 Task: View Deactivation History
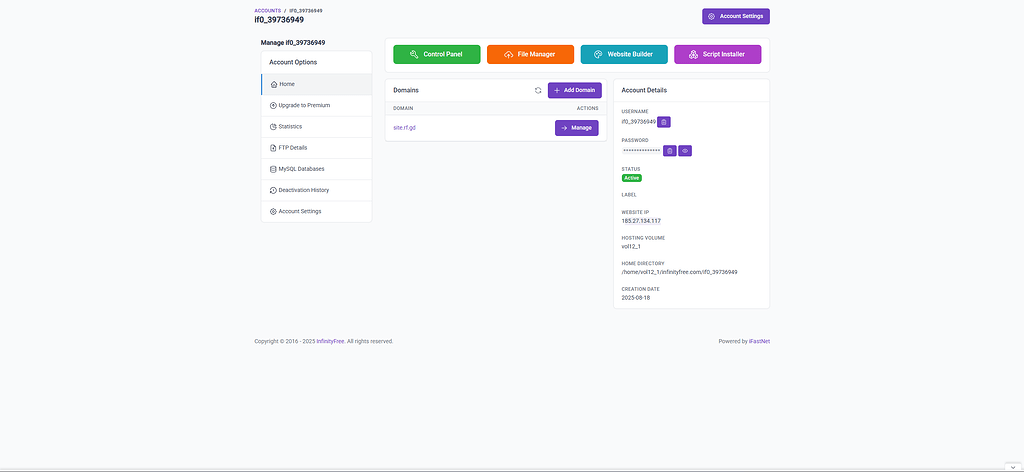pyautogui.click(x=317, y=190)
